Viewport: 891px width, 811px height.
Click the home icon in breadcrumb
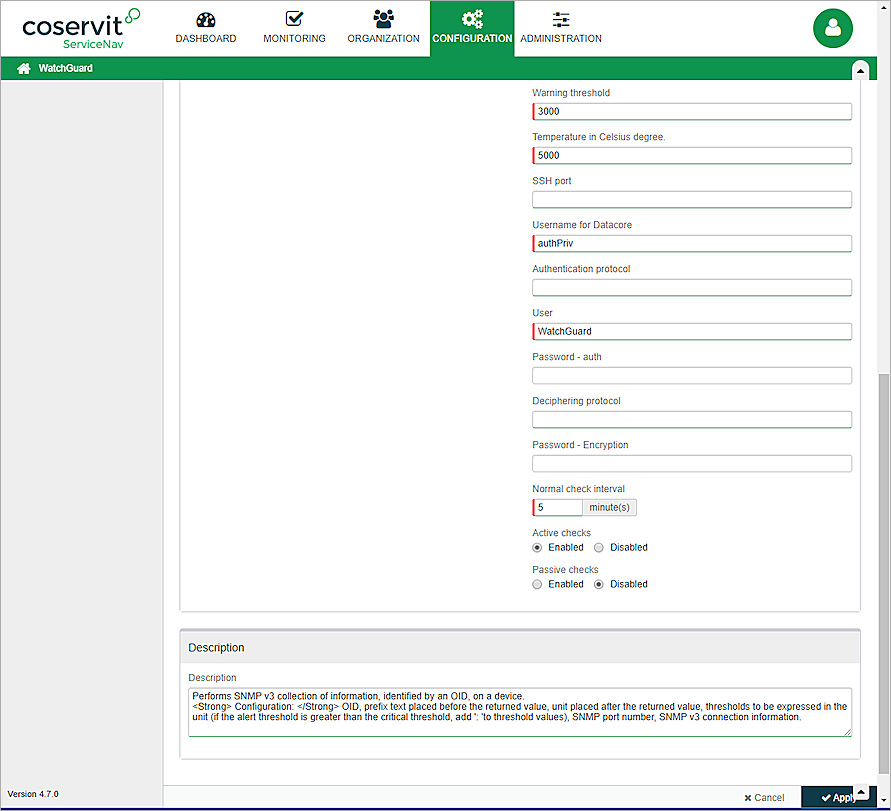click(24, 69)
